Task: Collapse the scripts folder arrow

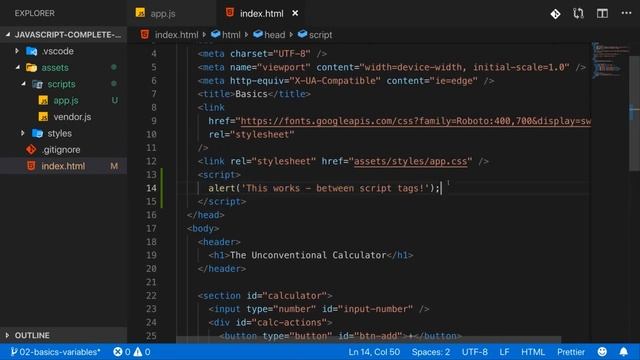Action: click(x=24, y=84)
